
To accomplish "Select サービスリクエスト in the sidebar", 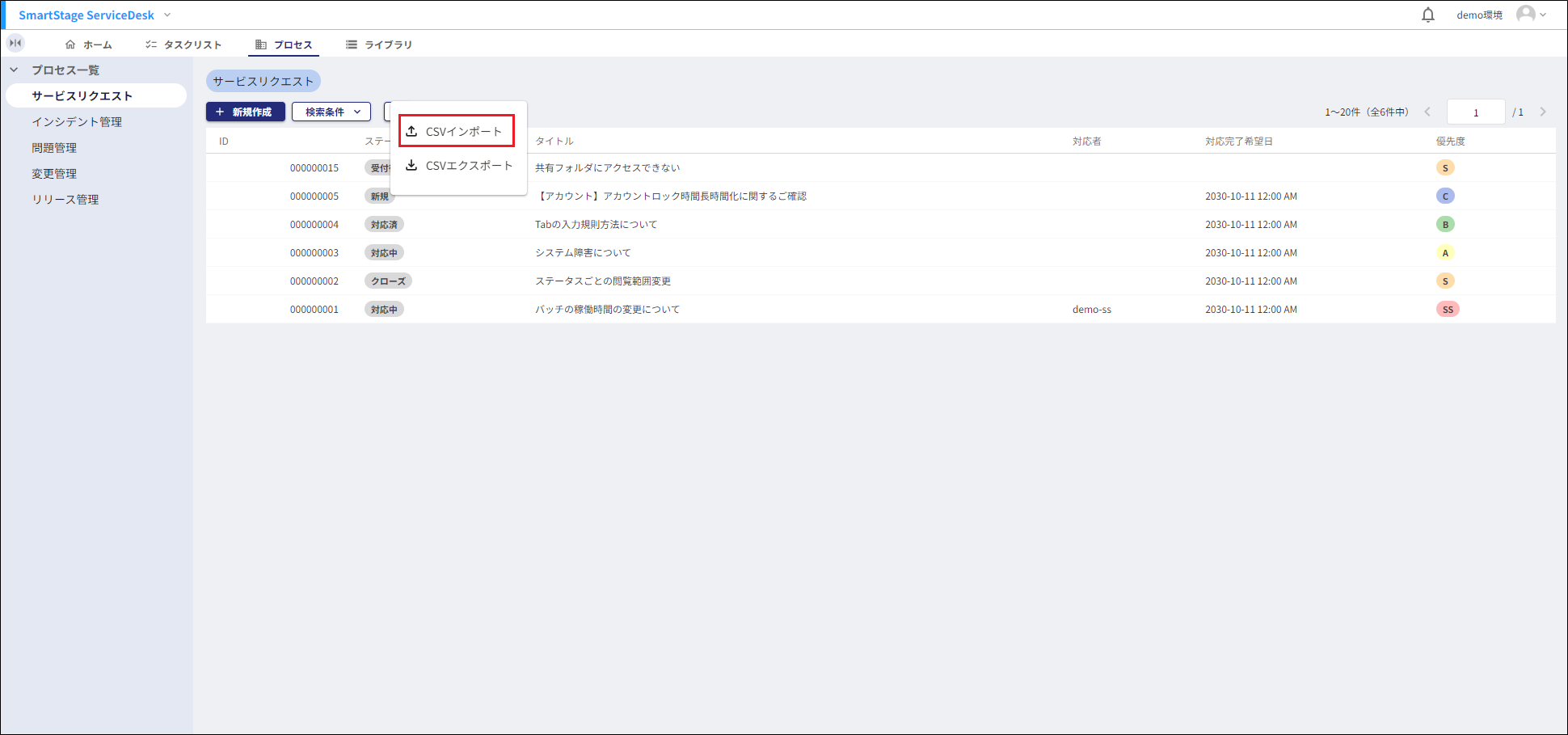I will (96, 95).
